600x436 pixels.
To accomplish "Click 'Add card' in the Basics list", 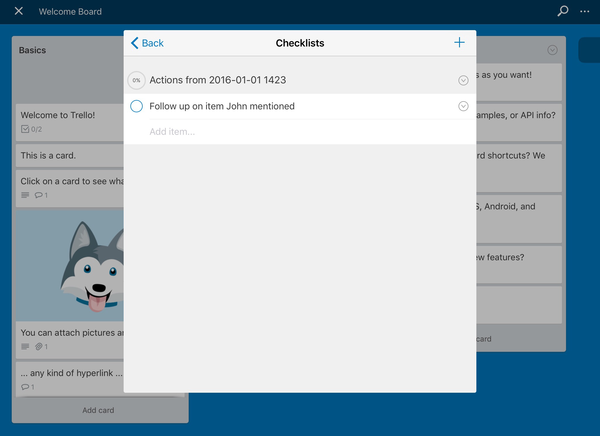I will (98, 410).
